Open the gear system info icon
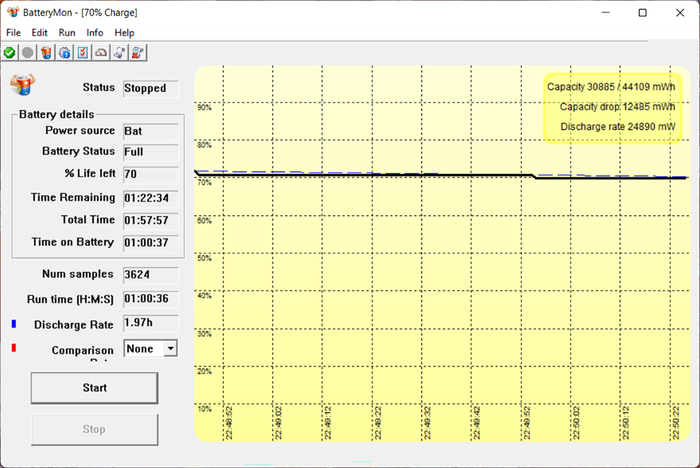Viewport: 700px width, 468px height. click(x=65, y=53)
